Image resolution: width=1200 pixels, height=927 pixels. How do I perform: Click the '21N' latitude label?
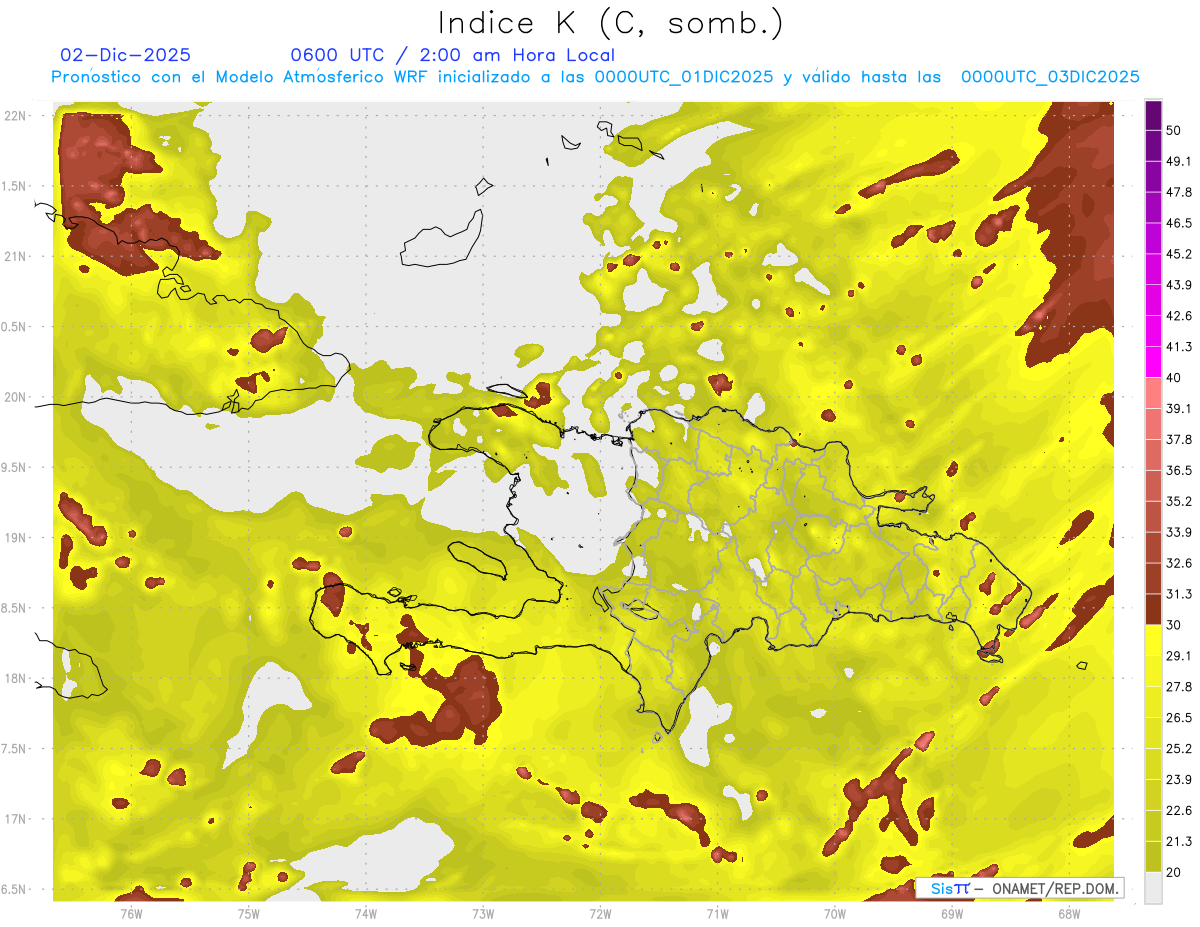tap(14, 256)
